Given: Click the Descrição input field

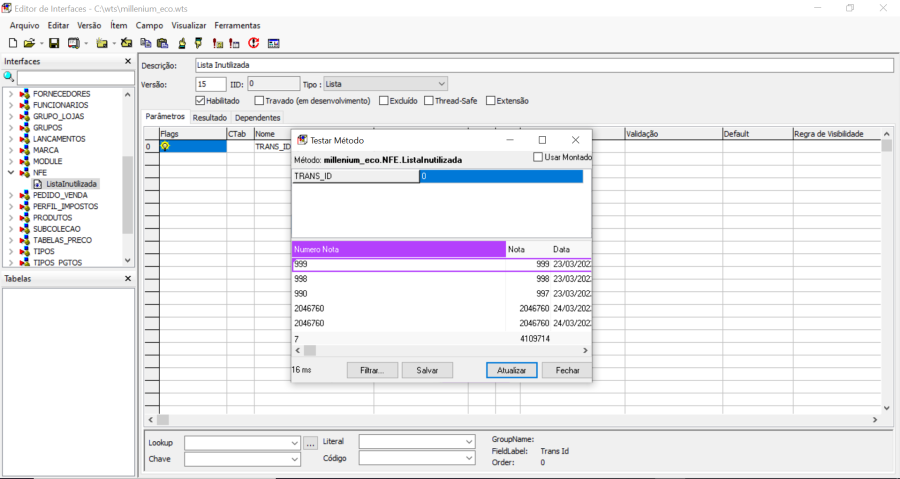Looking at the screenshot, I should pos(544,65).
